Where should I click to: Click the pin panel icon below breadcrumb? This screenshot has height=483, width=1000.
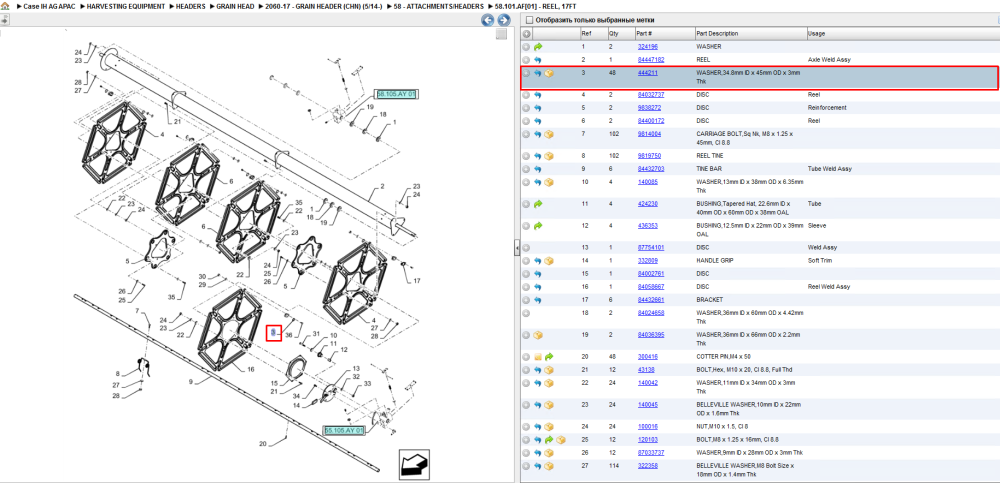pyautogui.click(x=4, y=20)
